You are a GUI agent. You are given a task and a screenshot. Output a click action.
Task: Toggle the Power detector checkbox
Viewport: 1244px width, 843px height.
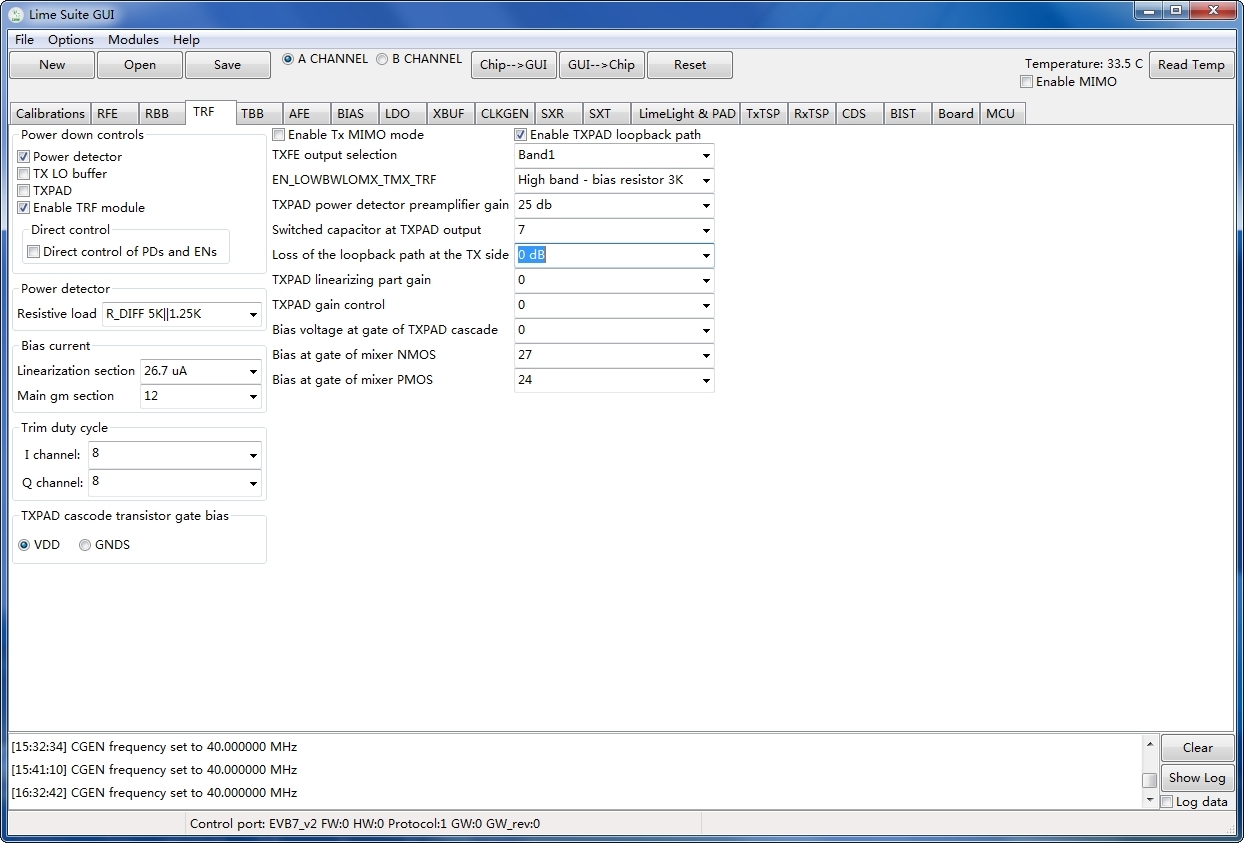(x=24, y=157)
